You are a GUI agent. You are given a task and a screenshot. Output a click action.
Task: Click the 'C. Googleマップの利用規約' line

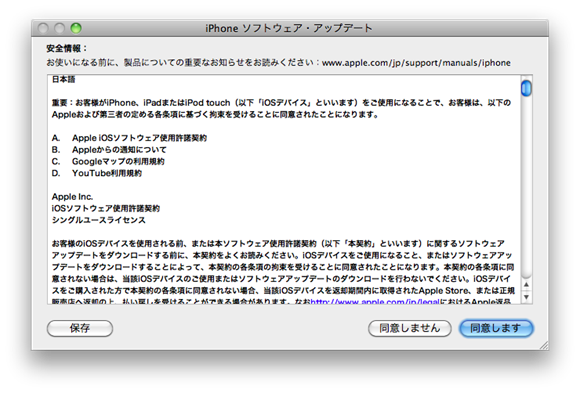(108, 161)
